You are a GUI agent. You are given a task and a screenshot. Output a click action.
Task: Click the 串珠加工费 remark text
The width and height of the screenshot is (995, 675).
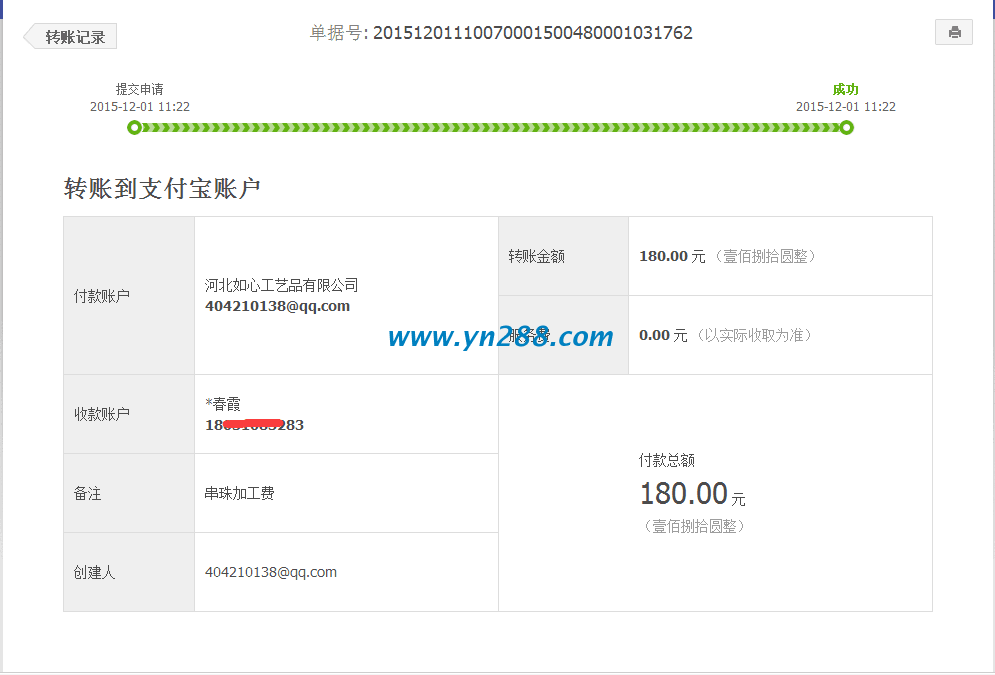[x=239, y=493]
